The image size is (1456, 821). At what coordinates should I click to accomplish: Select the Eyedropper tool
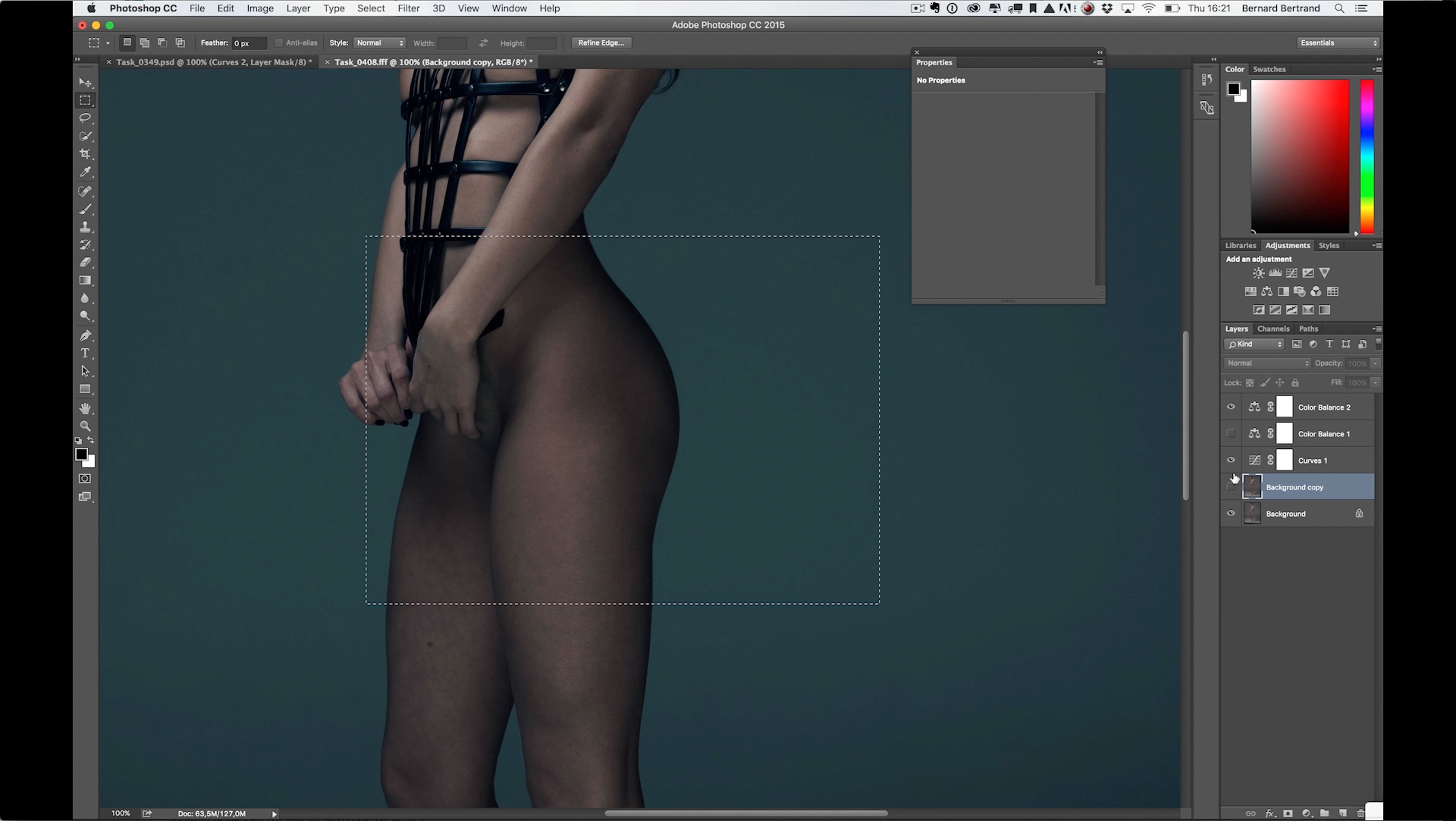tap(85, 172)
